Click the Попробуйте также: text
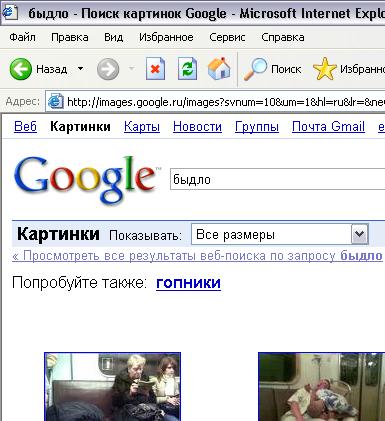Screen dimensions: 385x421 coord(79,283)
